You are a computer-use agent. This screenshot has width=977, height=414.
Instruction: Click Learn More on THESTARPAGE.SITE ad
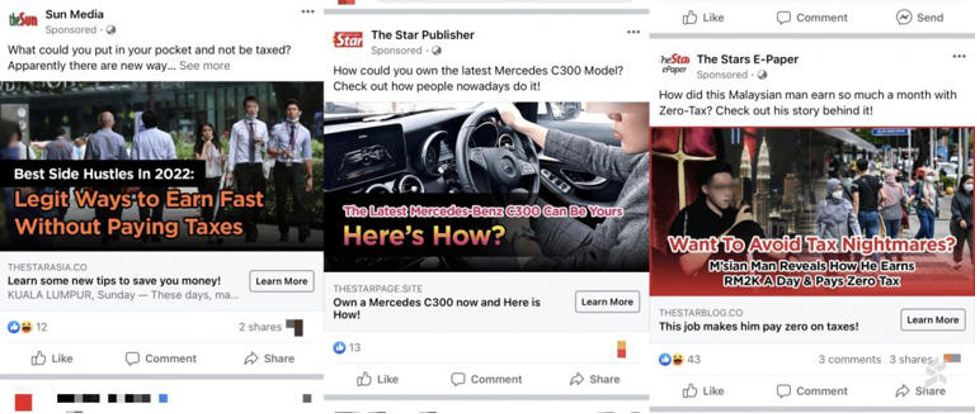pyautogui.click(x=607, y=302)
